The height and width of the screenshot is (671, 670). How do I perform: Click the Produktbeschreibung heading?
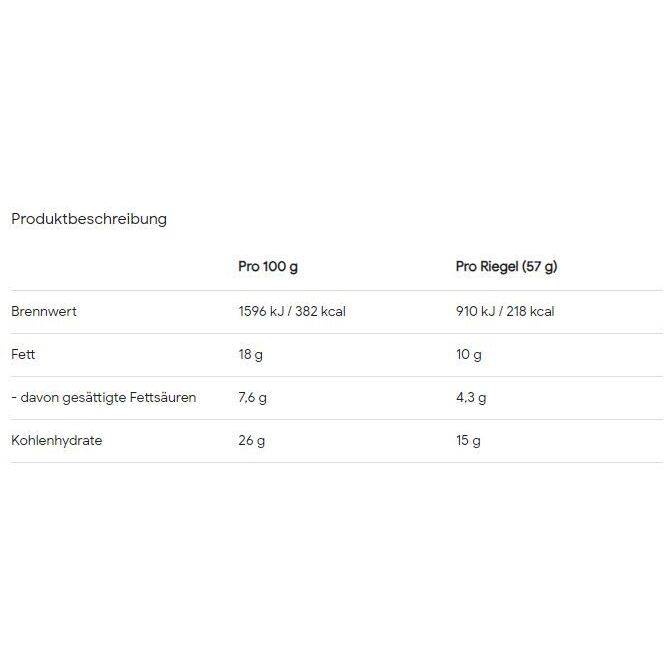pos(89,219)
